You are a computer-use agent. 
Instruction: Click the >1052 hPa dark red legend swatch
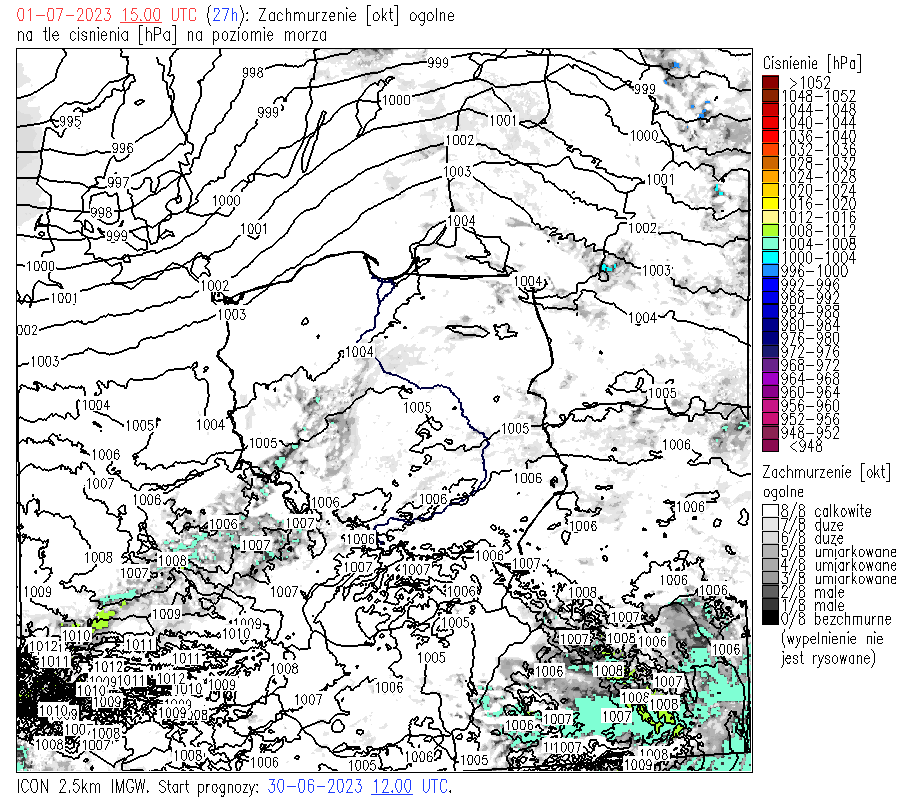(x=770, y=83)
